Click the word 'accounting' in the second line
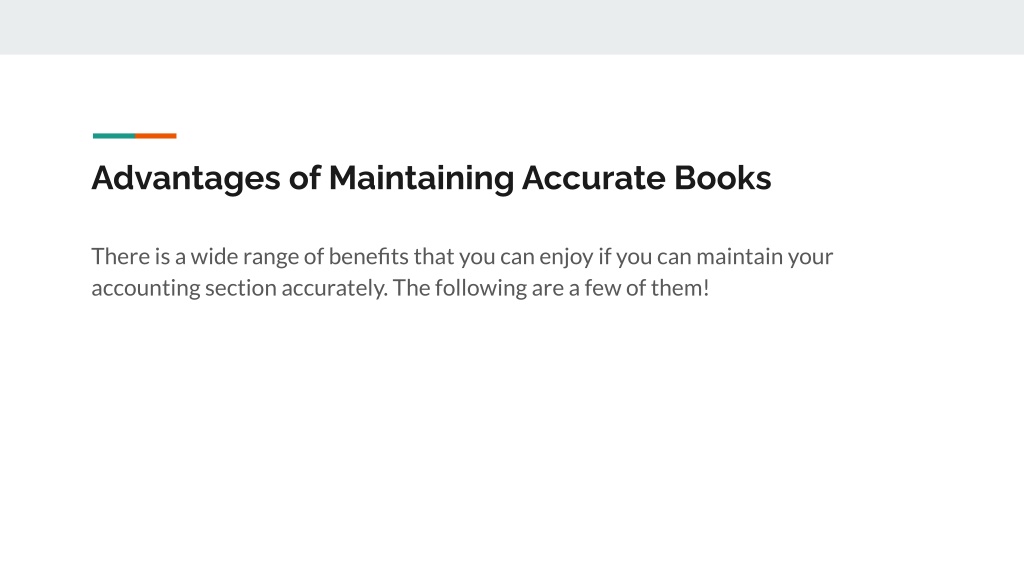Screen dimensions: 1024x576 click(146, 289)
